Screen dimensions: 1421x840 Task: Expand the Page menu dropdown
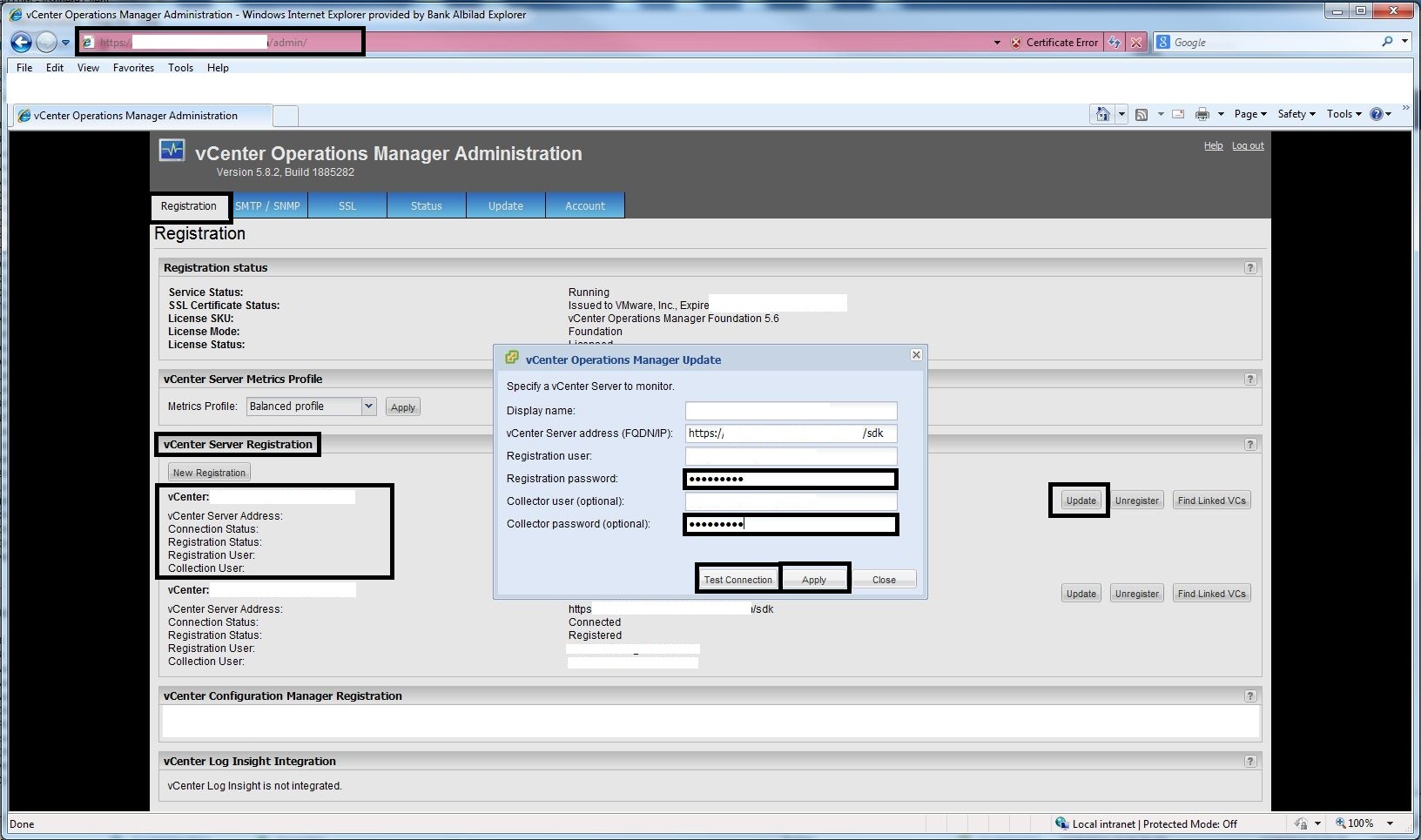point(1250,114)
